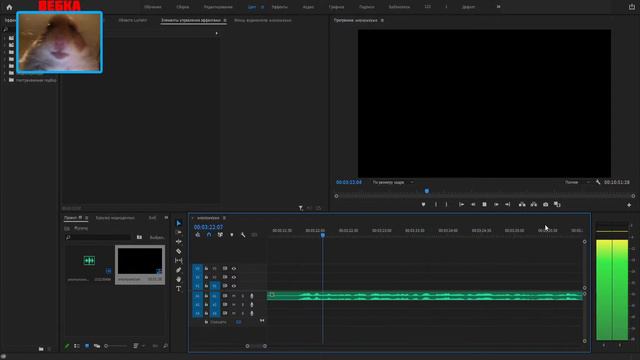
Task: Open Effect Controls panel menu
Action: (225, 20)
